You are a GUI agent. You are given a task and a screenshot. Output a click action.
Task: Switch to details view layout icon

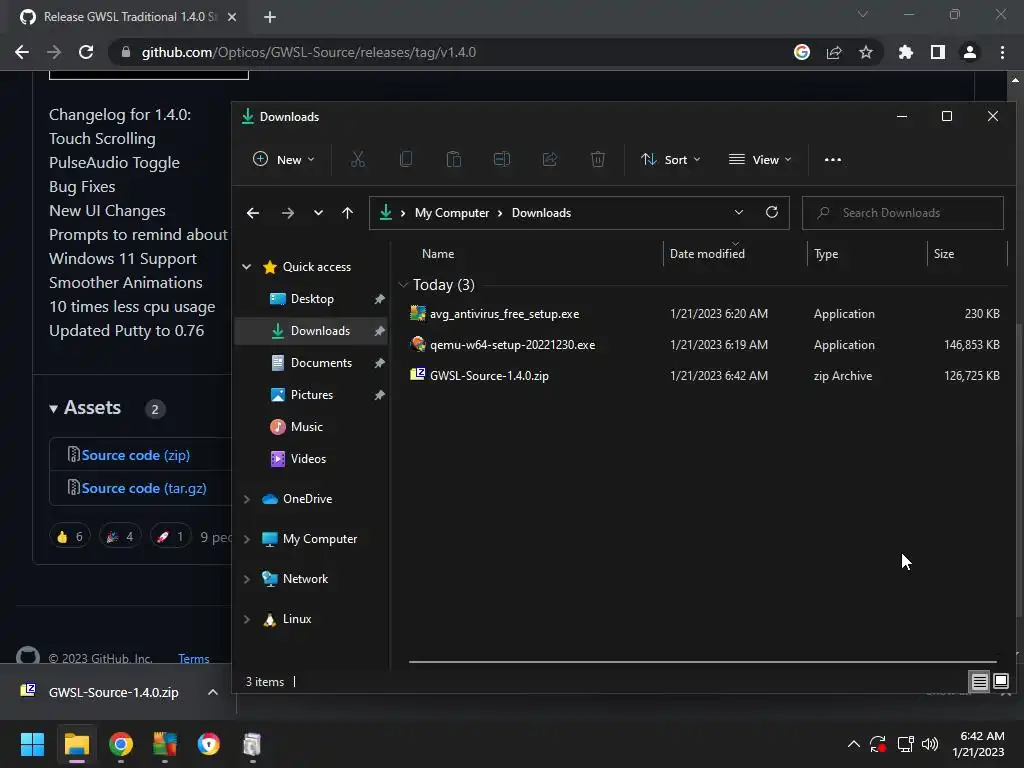point(980,682)
